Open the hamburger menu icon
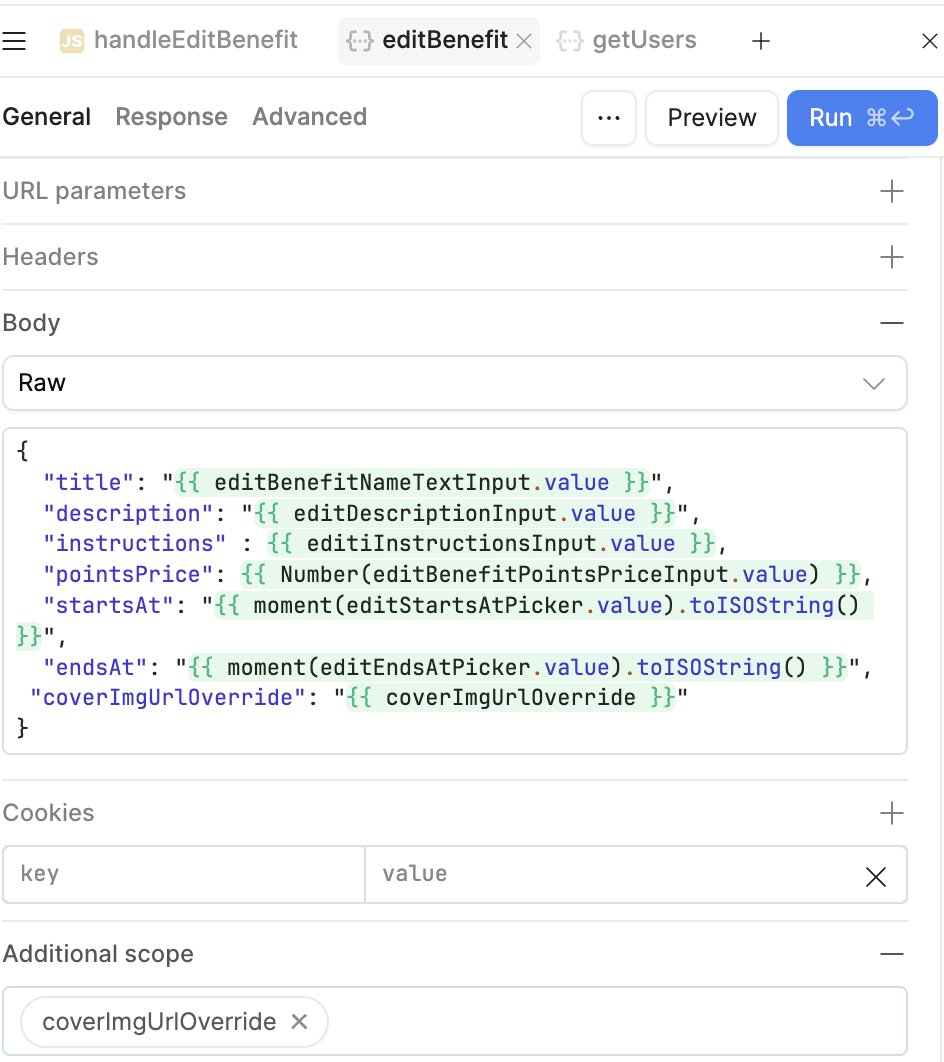 click(14, 41)
